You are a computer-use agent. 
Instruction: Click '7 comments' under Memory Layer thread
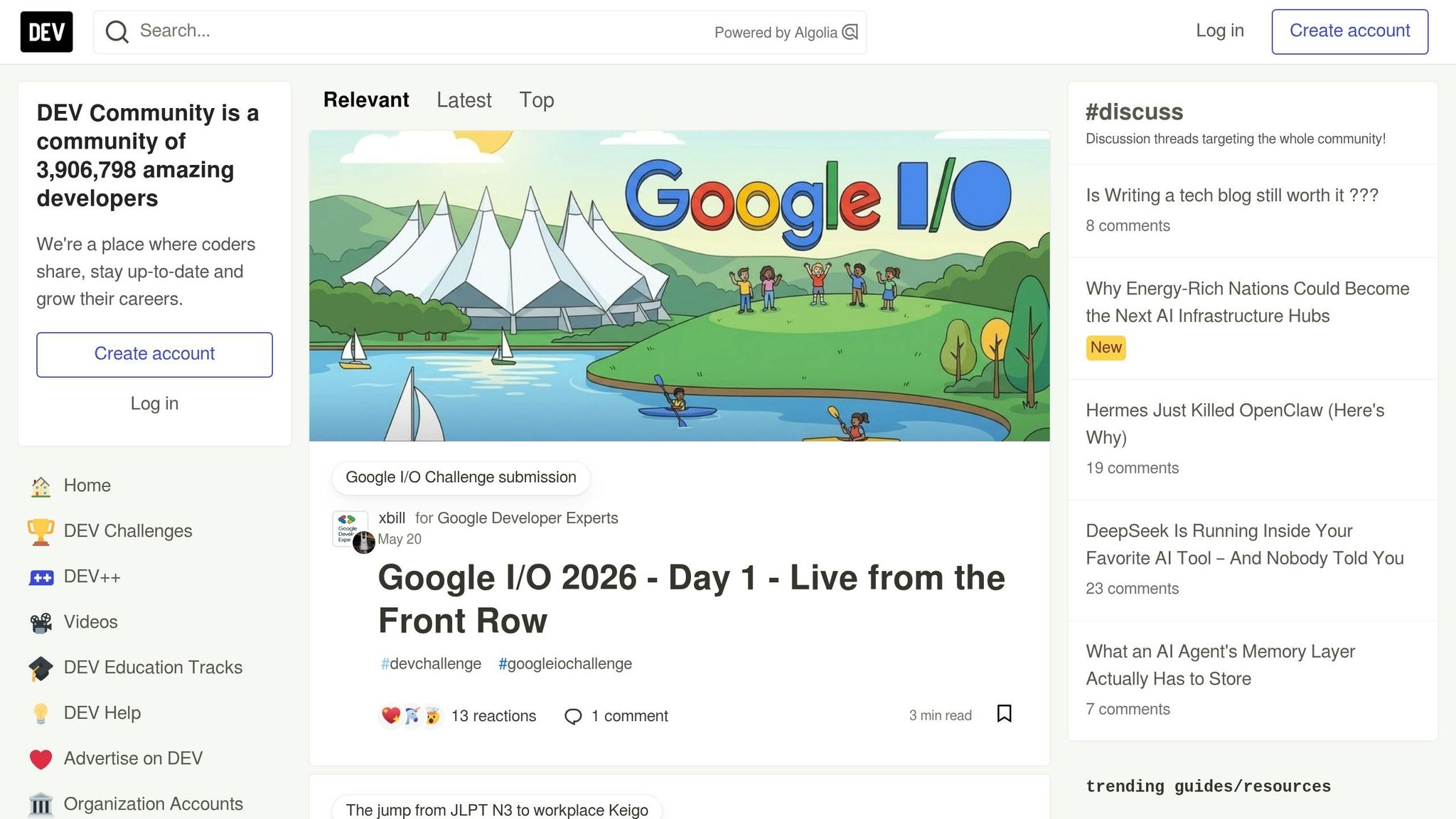(1128, 710)
